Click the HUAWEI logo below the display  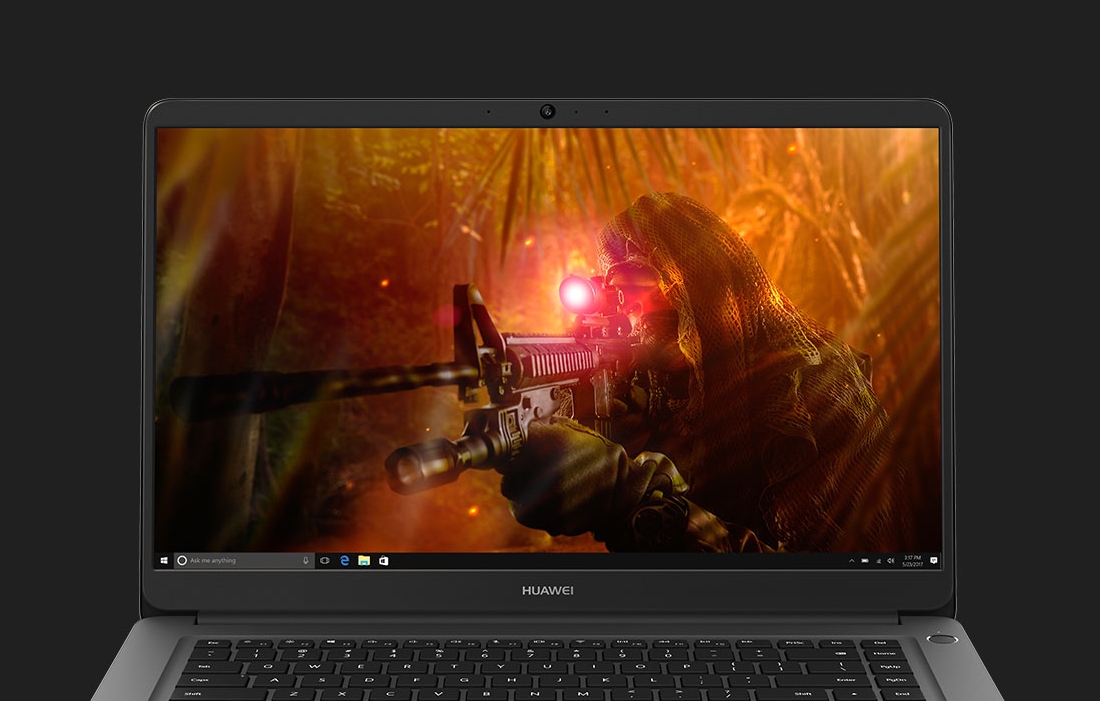[548, 591]
